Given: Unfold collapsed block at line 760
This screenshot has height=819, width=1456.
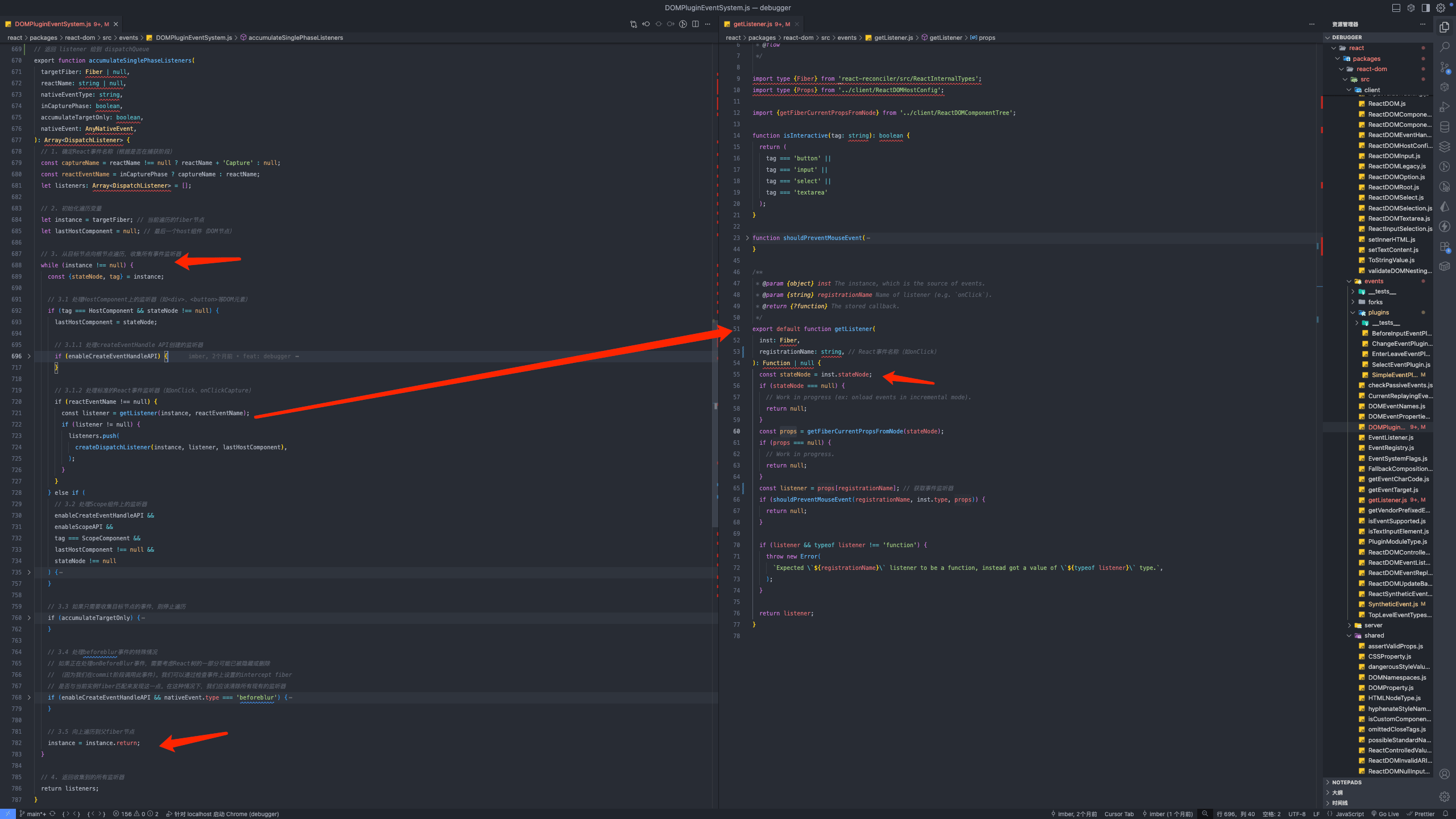Looking at the screenshot, I should coord(29,618).
